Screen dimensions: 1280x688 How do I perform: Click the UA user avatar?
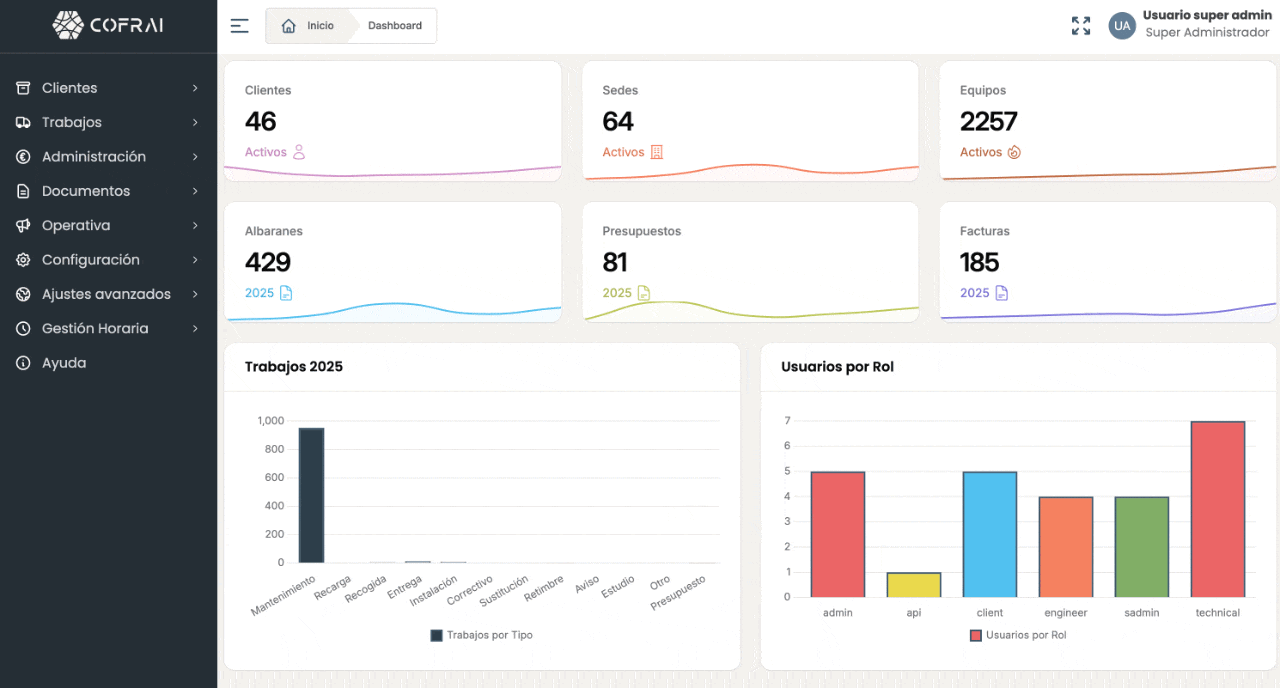click(1122, 26)
